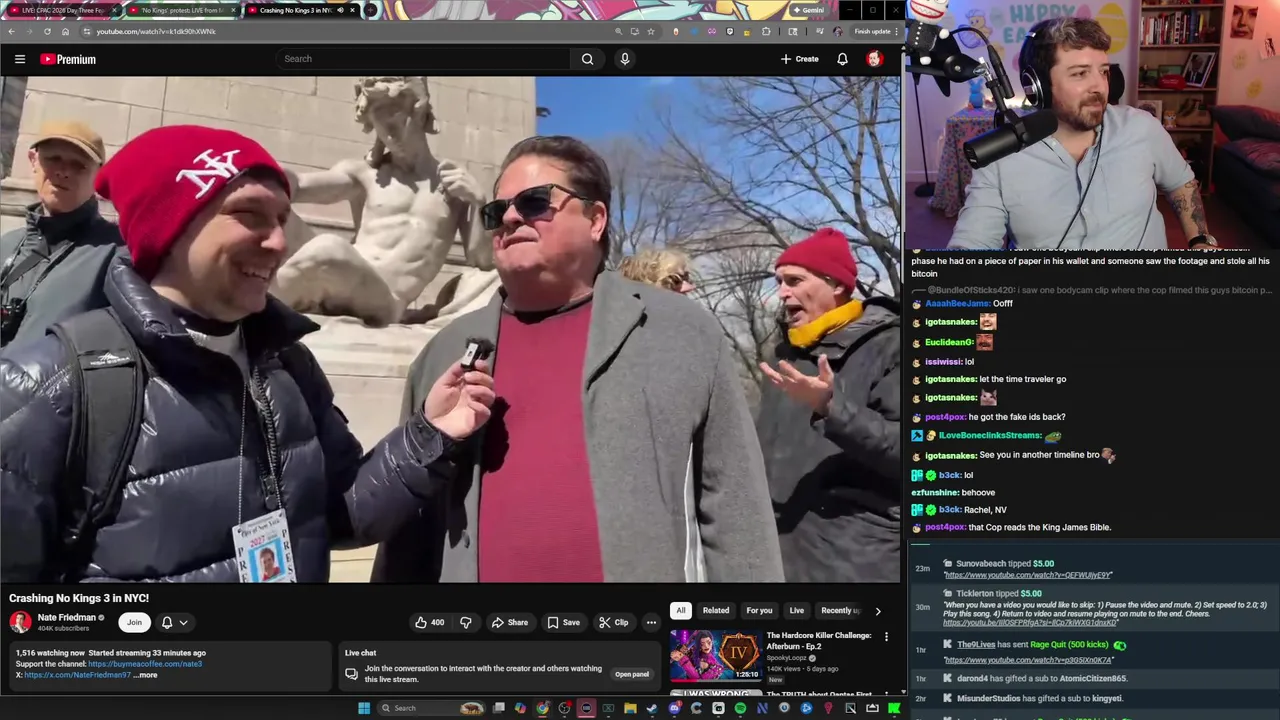Viewport: 1280px width, 720px height.
Task: Select the Live filter chip
Action: point(797,610)
